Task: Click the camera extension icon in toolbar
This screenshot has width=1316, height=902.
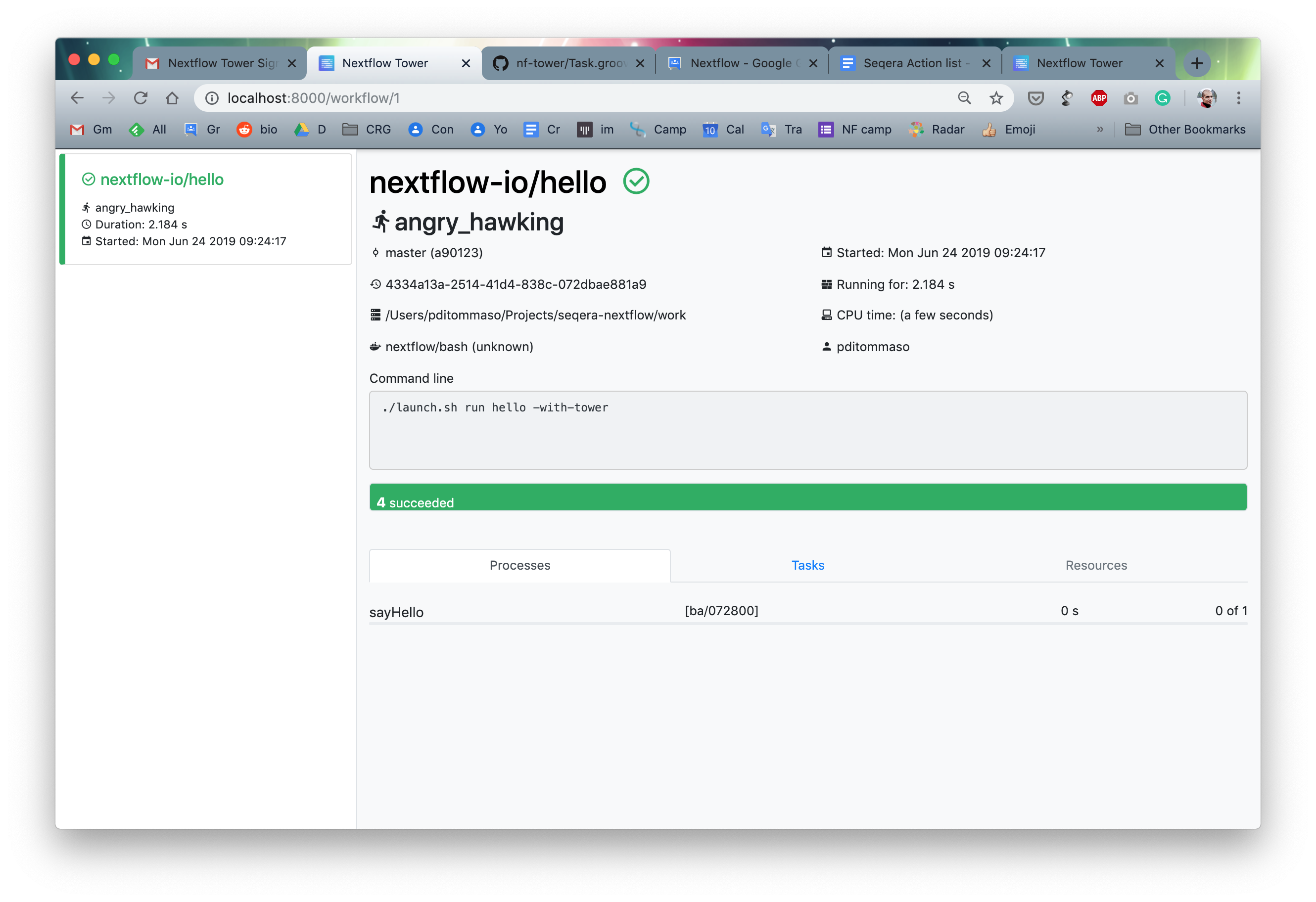Action: (x=1130, y=98)
